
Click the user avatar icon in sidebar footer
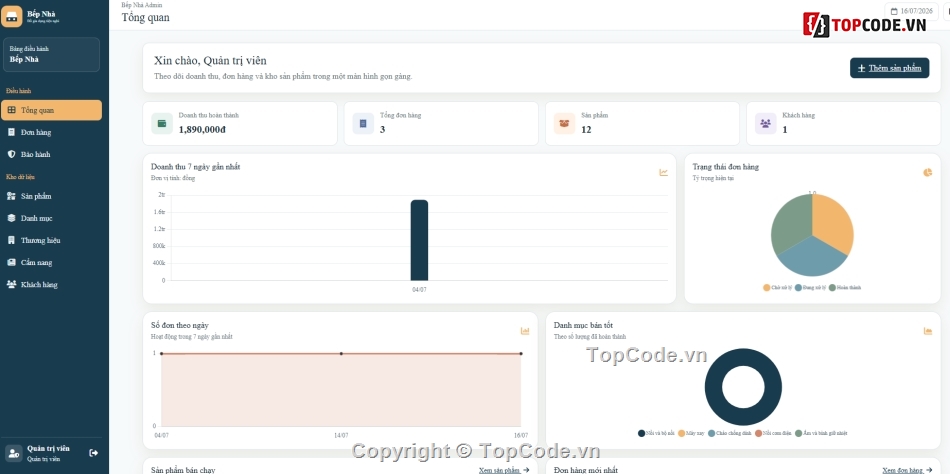13,453
